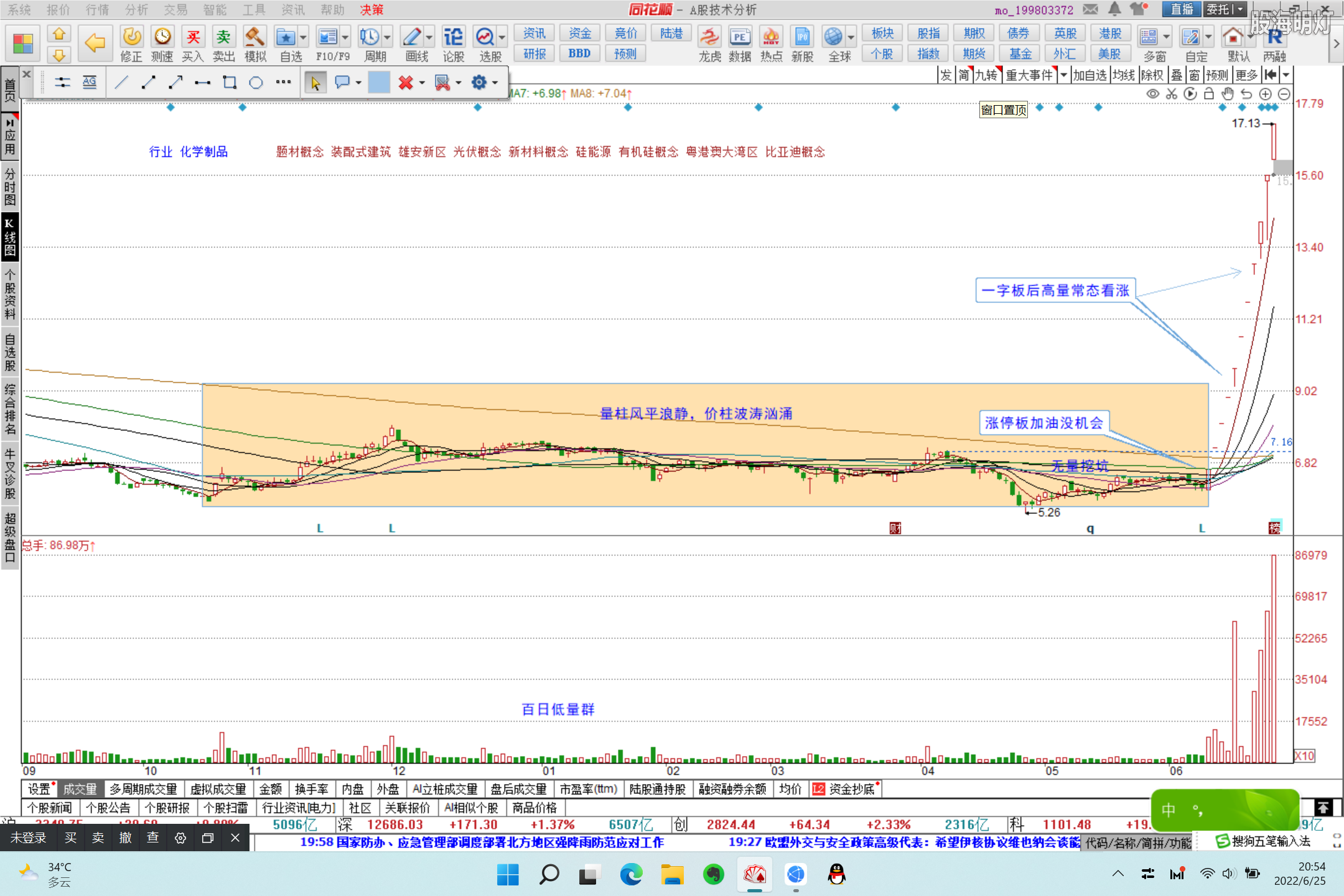Expand the 重大事件 dropdown arrow
The height and width of the screenshot is (896, 1344).
[1063, 75]
